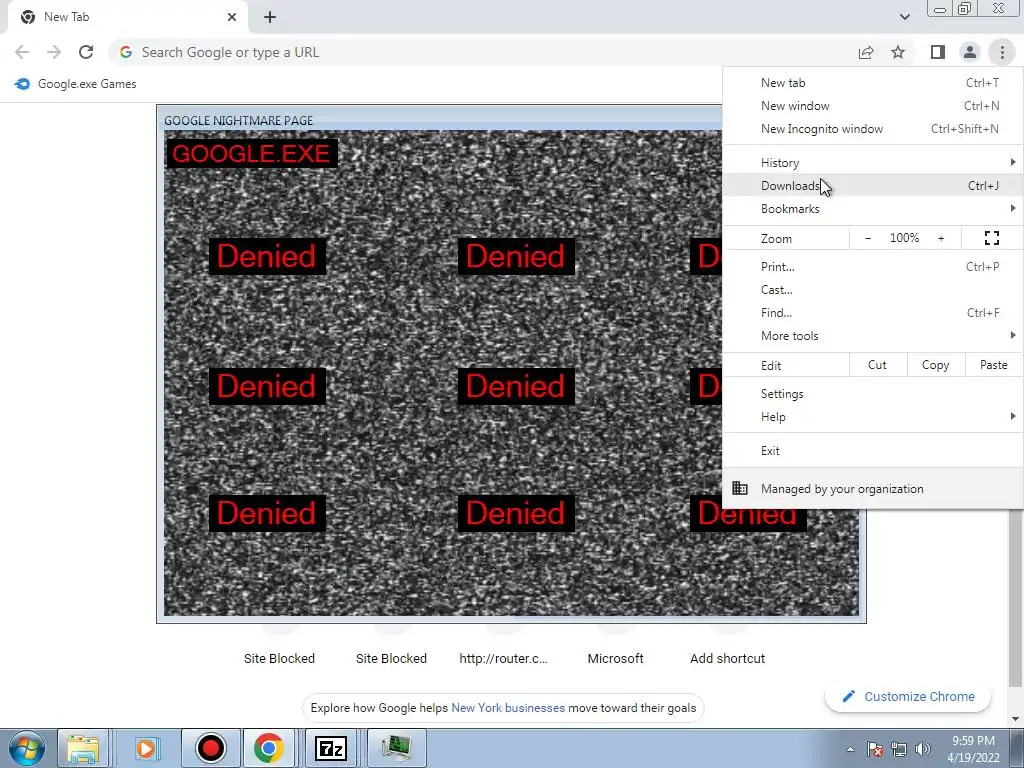Image resolution: width=1024 pixels, height=768 pixels.
Task: Click the top-left Denied label
Action: pyautogui.click(x=266, y=256)
